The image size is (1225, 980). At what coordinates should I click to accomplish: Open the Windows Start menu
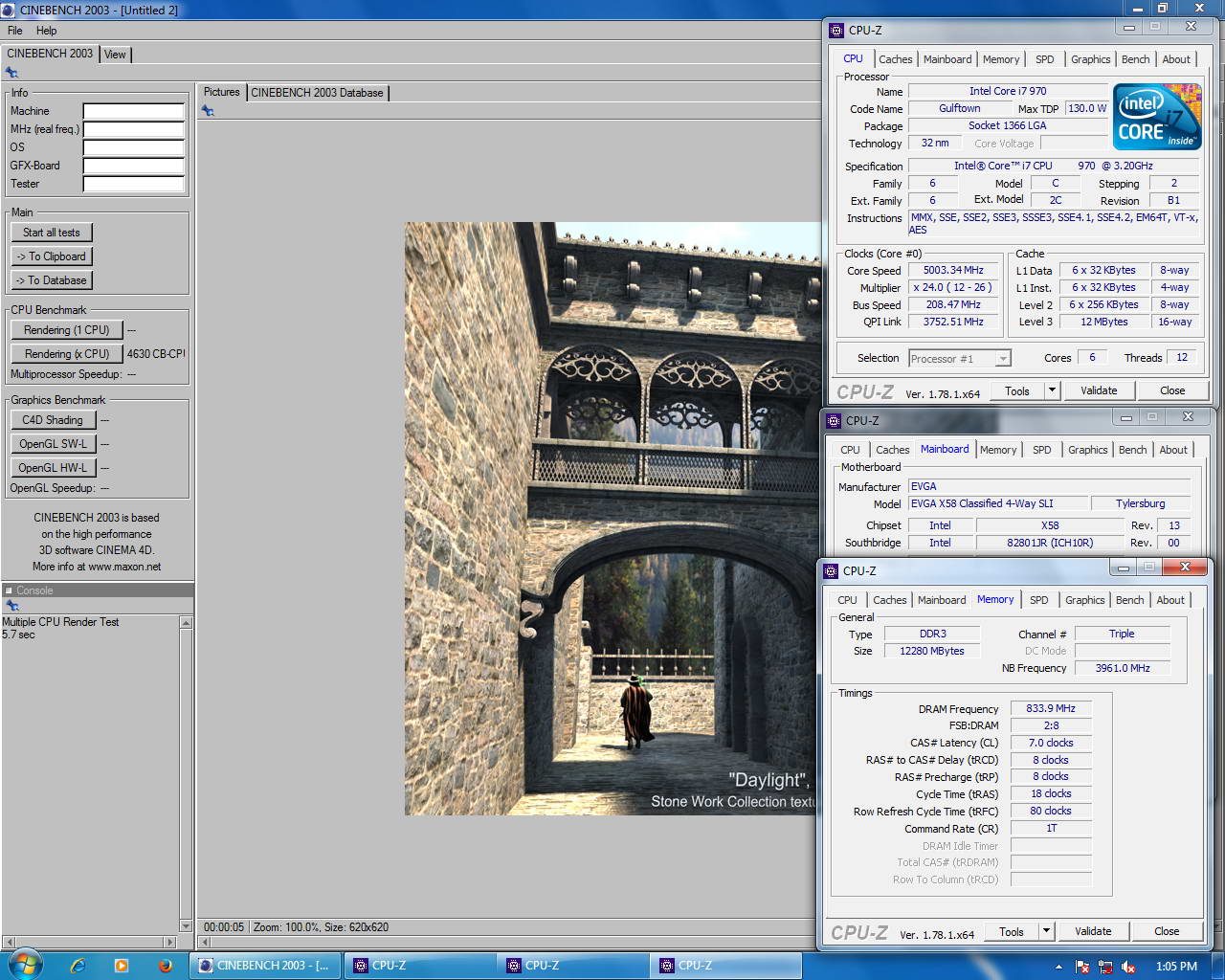24,965
